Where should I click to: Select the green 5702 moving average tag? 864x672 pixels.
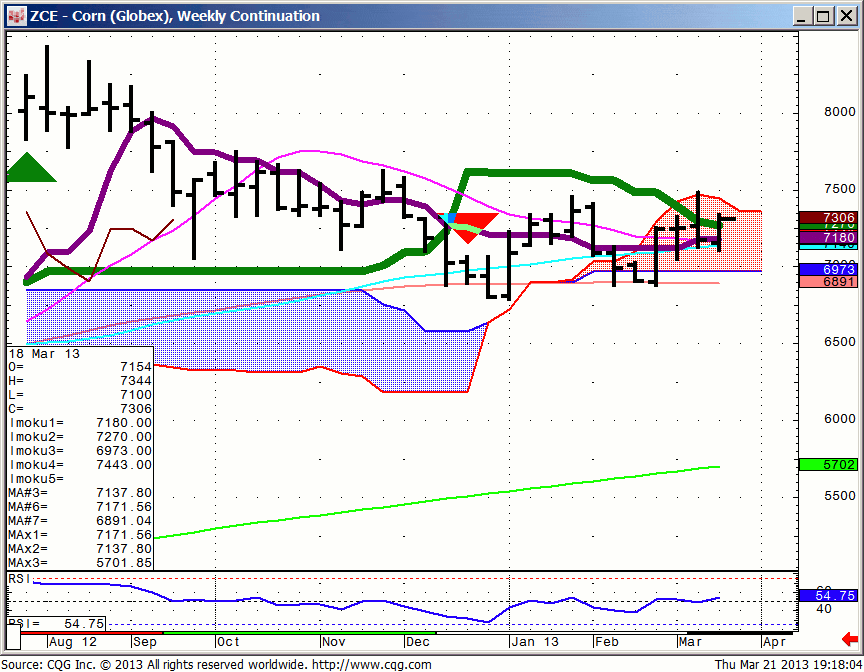pos(828,464)
